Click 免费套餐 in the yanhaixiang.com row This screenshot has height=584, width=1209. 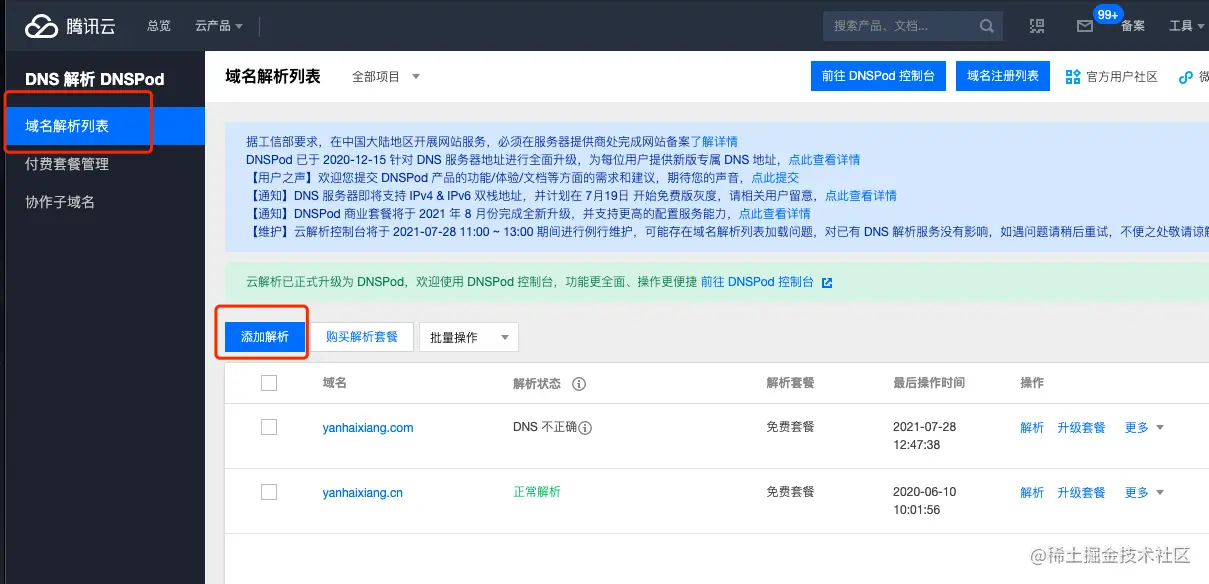coord(790,427)
